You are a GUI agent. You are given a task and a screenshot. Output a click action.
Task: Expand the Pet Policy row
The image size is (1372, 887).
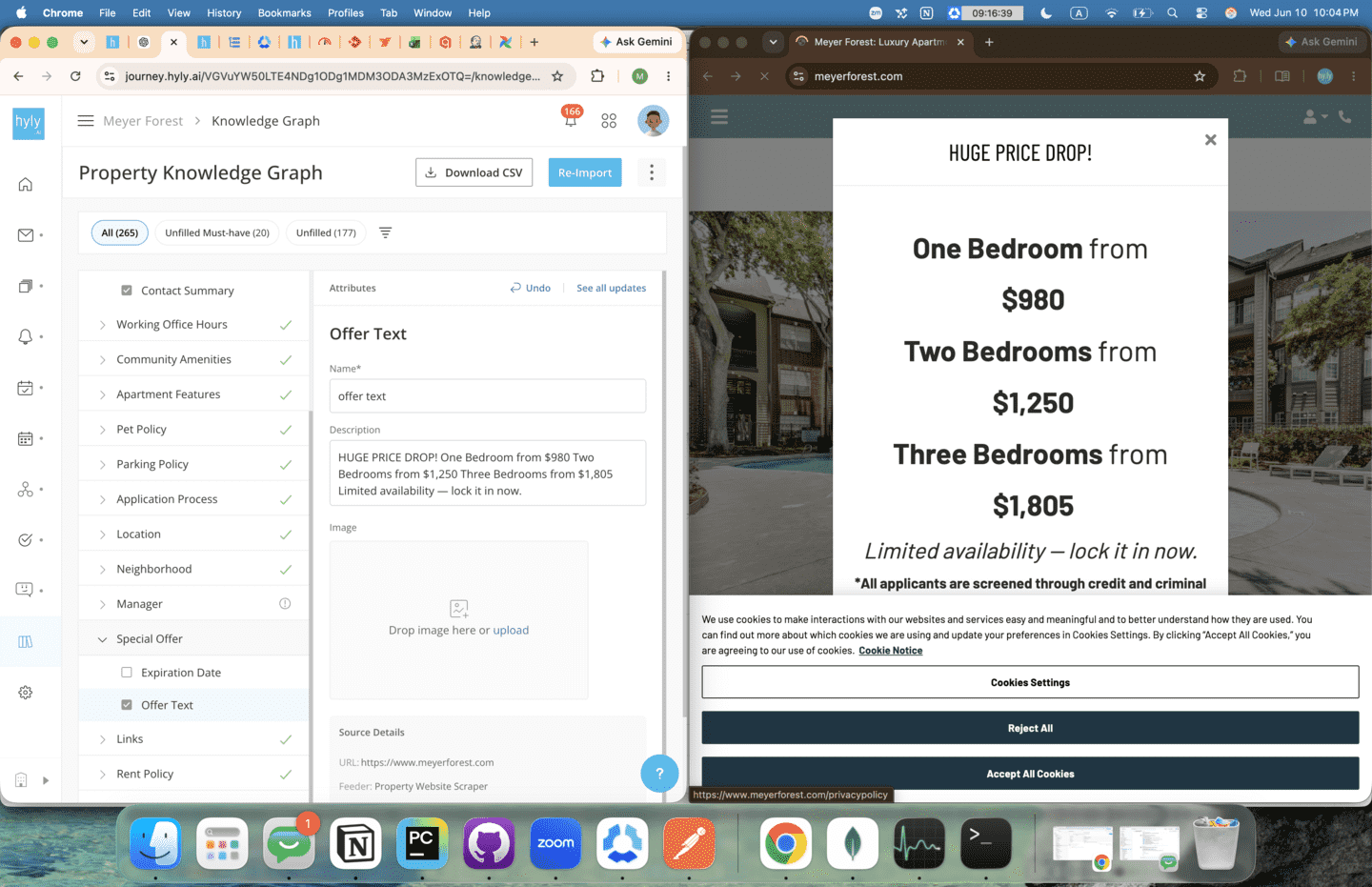pos(193,430)
